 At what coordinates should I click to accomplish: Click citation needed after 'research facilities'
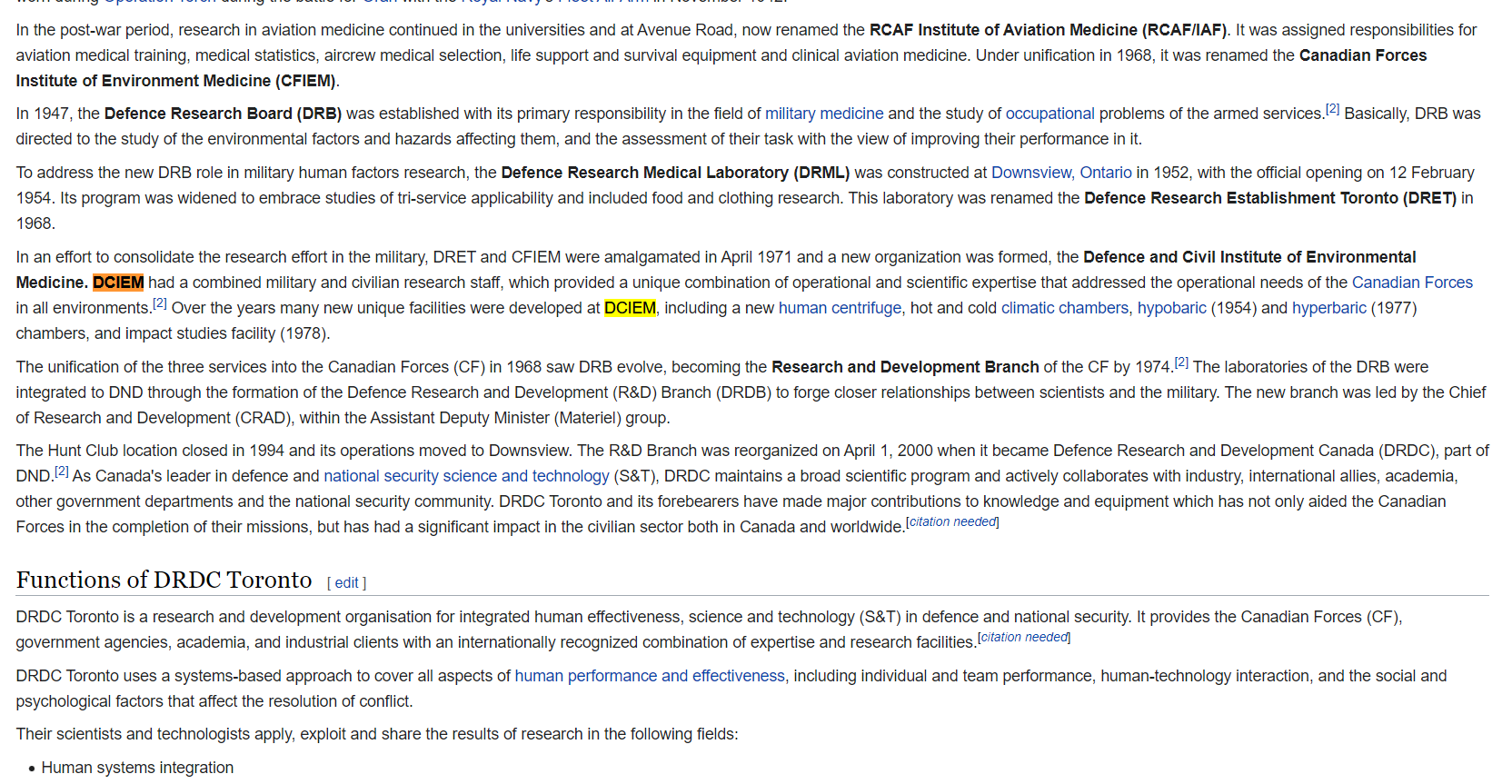point(1024,637)
